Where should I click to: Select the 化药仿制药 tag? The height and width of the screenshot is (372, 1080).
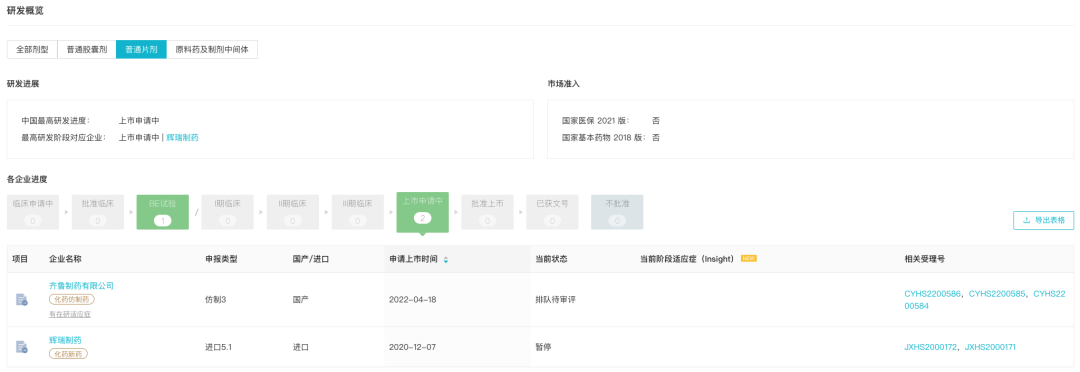tap(72, 300)
